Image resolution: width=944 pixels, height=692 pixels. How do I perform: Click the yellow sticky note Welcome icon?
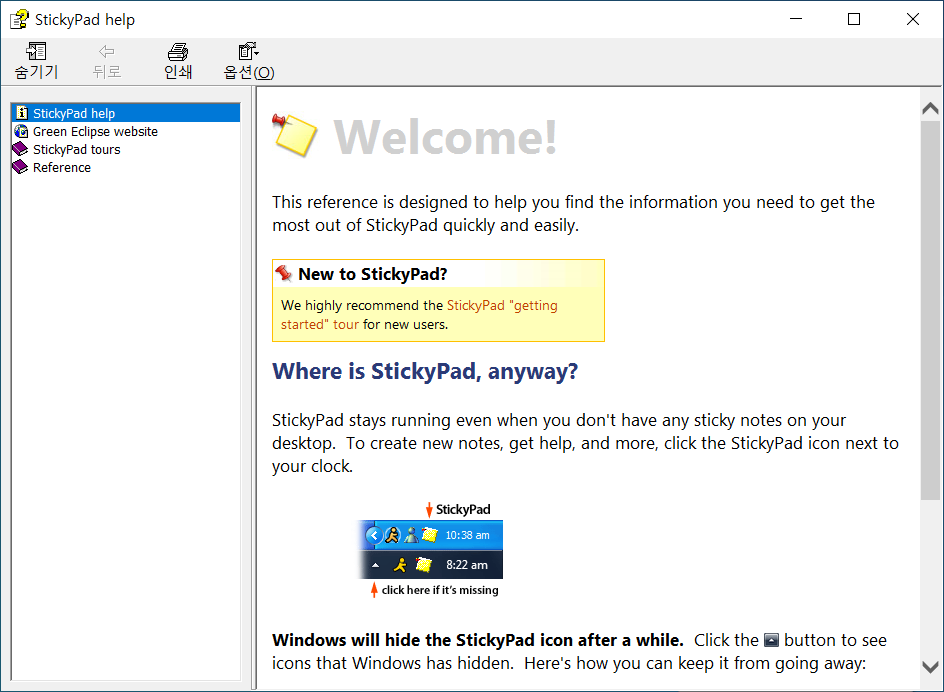tap(294, 135)
